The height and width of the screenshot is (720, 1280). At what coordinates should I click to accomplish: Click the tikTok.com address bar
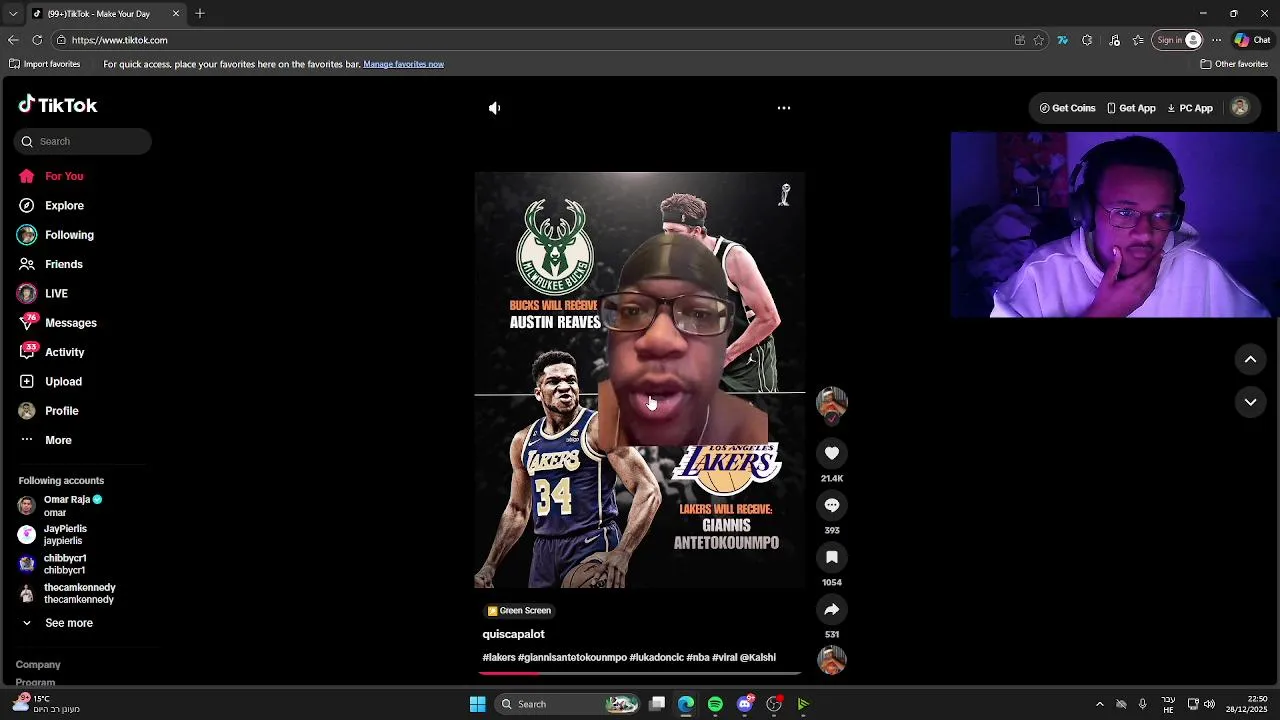click(x=530, y=40)
